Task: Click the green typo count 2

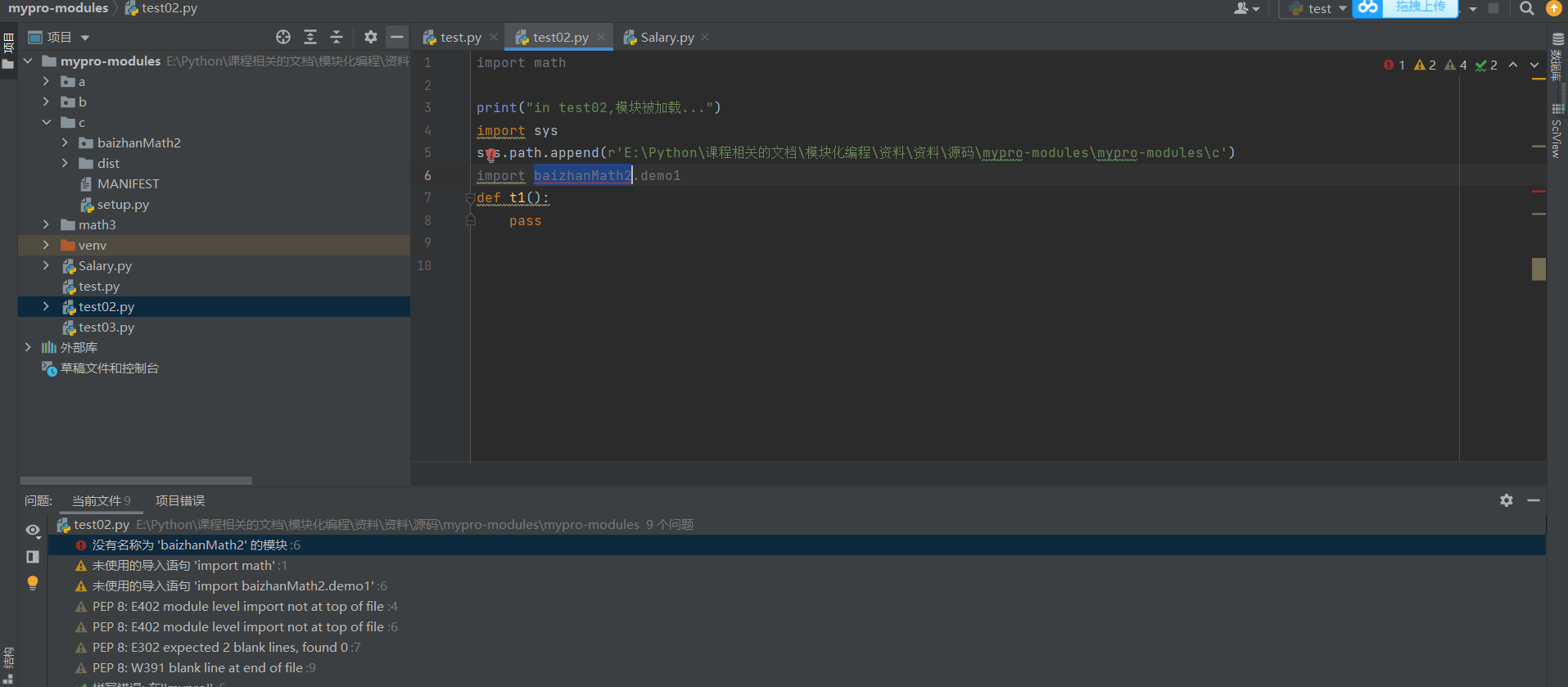Action: pyautogui.click(x=1487, y=65)
